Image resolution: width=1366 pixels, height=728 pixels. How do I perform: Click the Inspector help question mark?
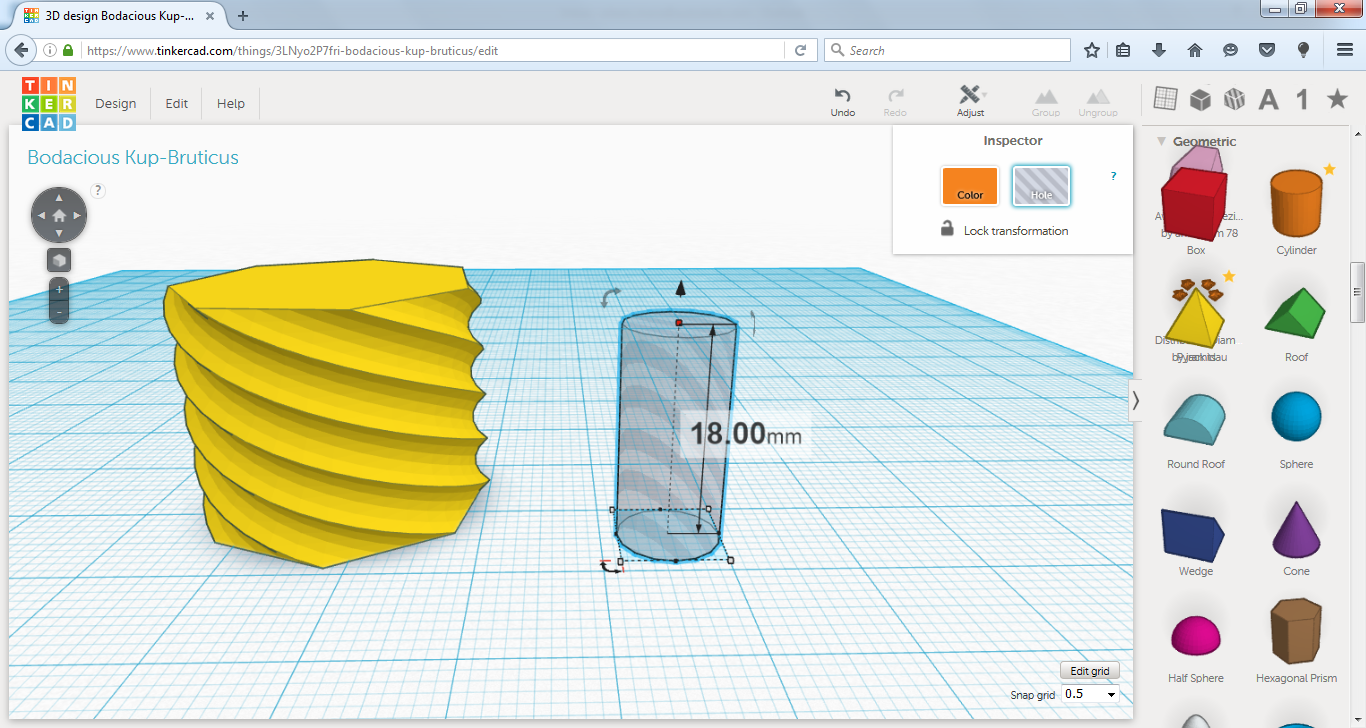[1114, 176]
